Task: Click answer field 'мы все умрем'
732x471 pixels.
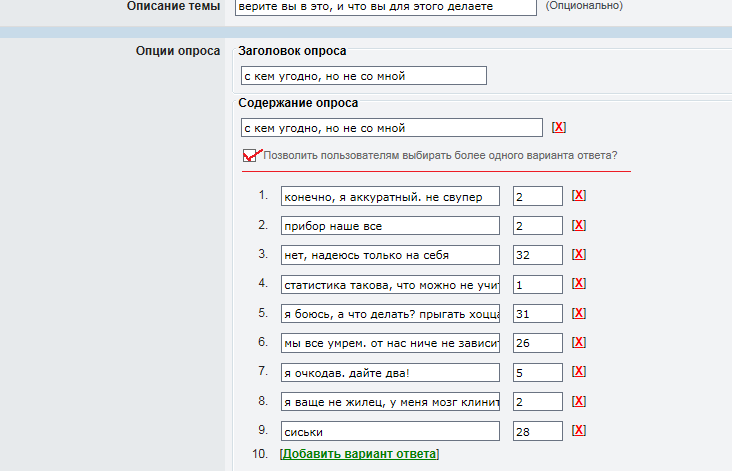Action: 390,343
